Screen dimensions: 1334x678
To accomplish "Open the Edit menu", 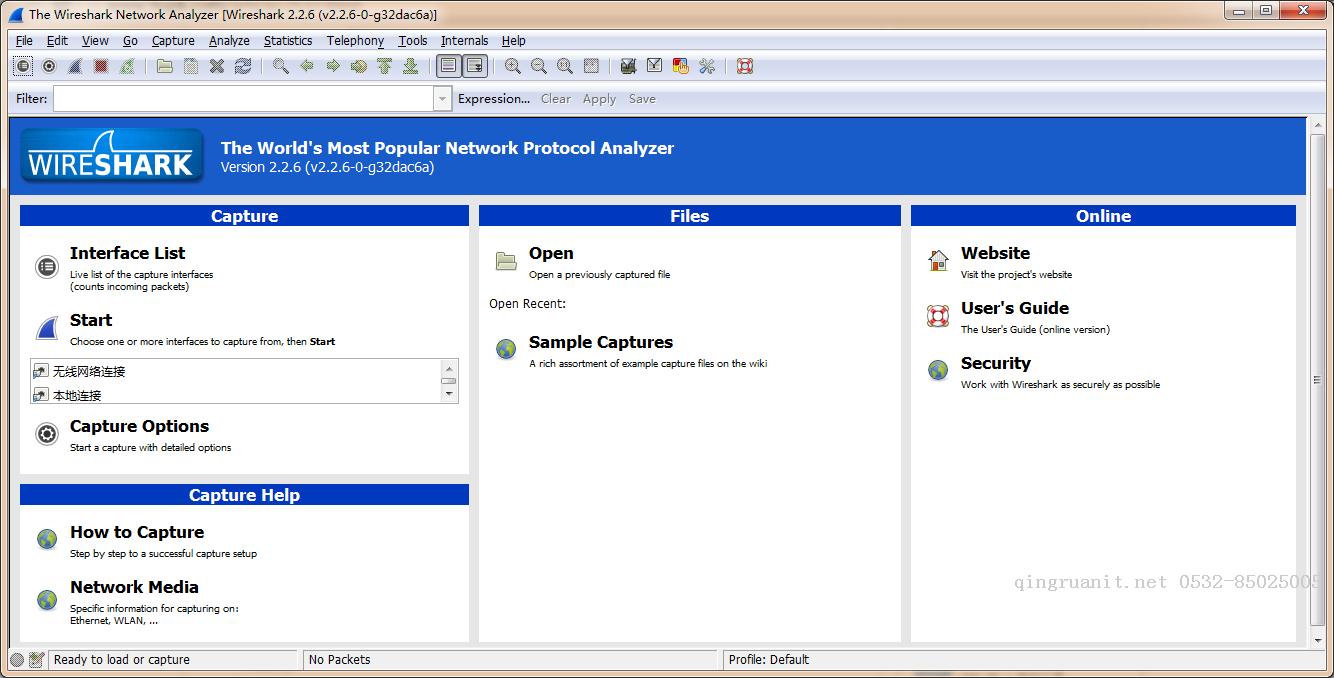I will (58, 41).
